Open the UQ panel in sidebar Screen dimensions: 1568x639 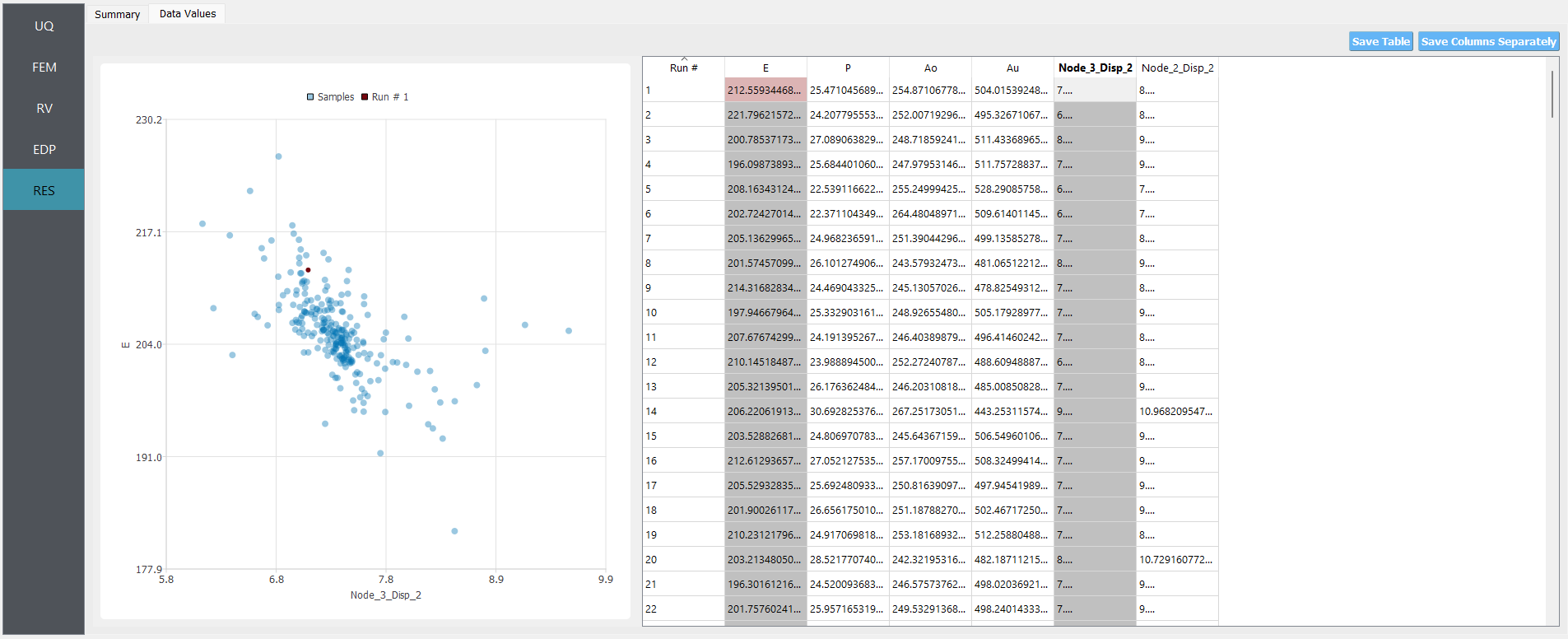click(x=44, y=26)
